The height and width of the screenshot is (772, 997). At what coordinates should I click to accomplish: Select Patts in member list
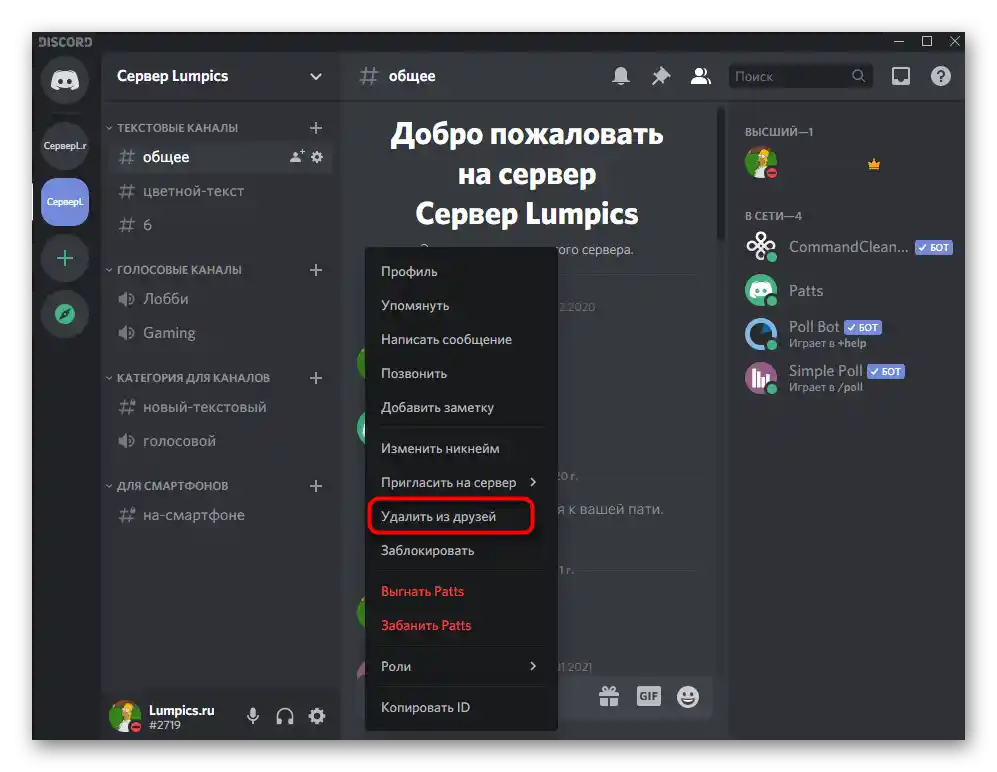[849, 291]
